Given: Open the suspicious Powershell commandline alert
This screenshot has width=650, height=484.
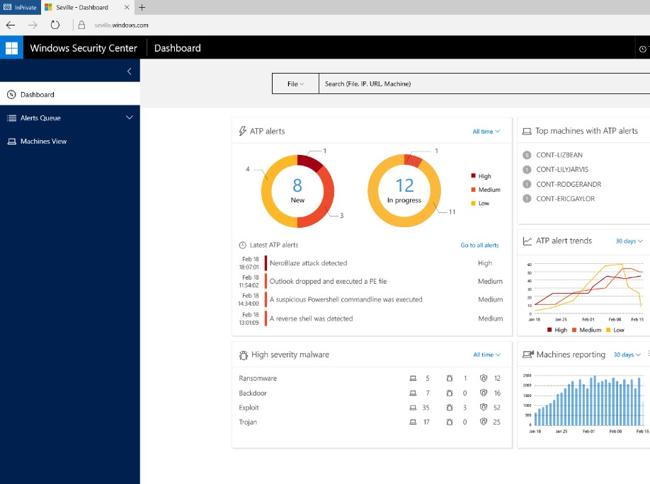Looking at the screenshot, I should pos(346,300).
